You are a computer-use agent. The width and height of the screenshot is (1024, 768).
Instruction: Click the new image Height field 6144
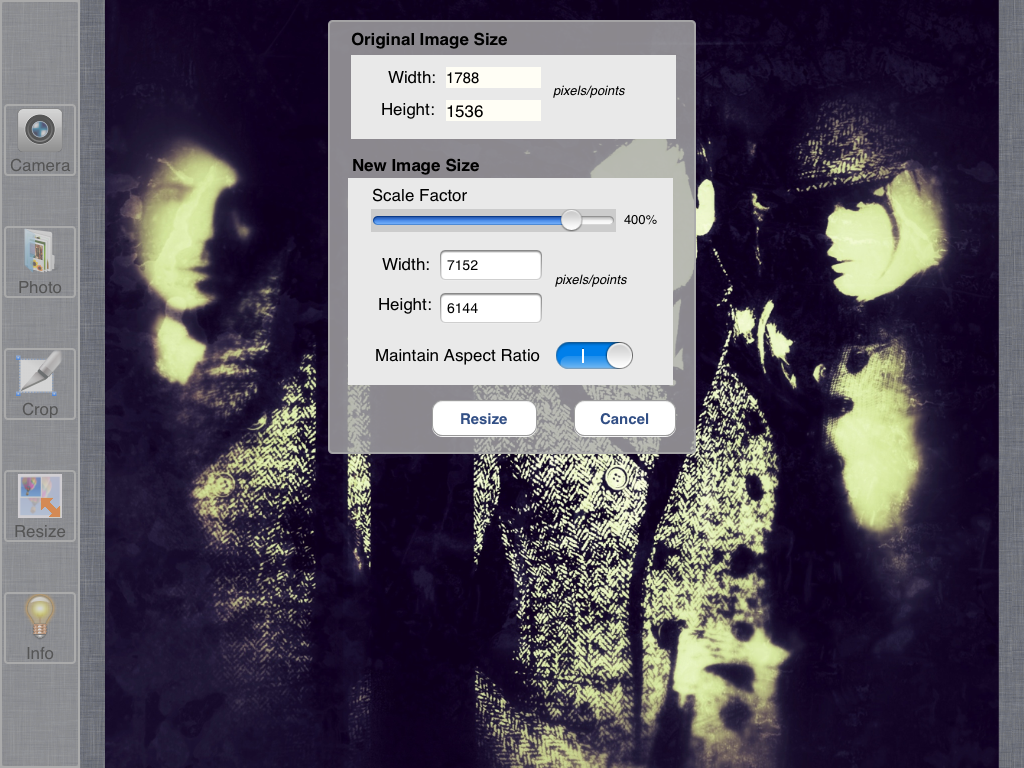pyautogui.click(x=490, y=308)
